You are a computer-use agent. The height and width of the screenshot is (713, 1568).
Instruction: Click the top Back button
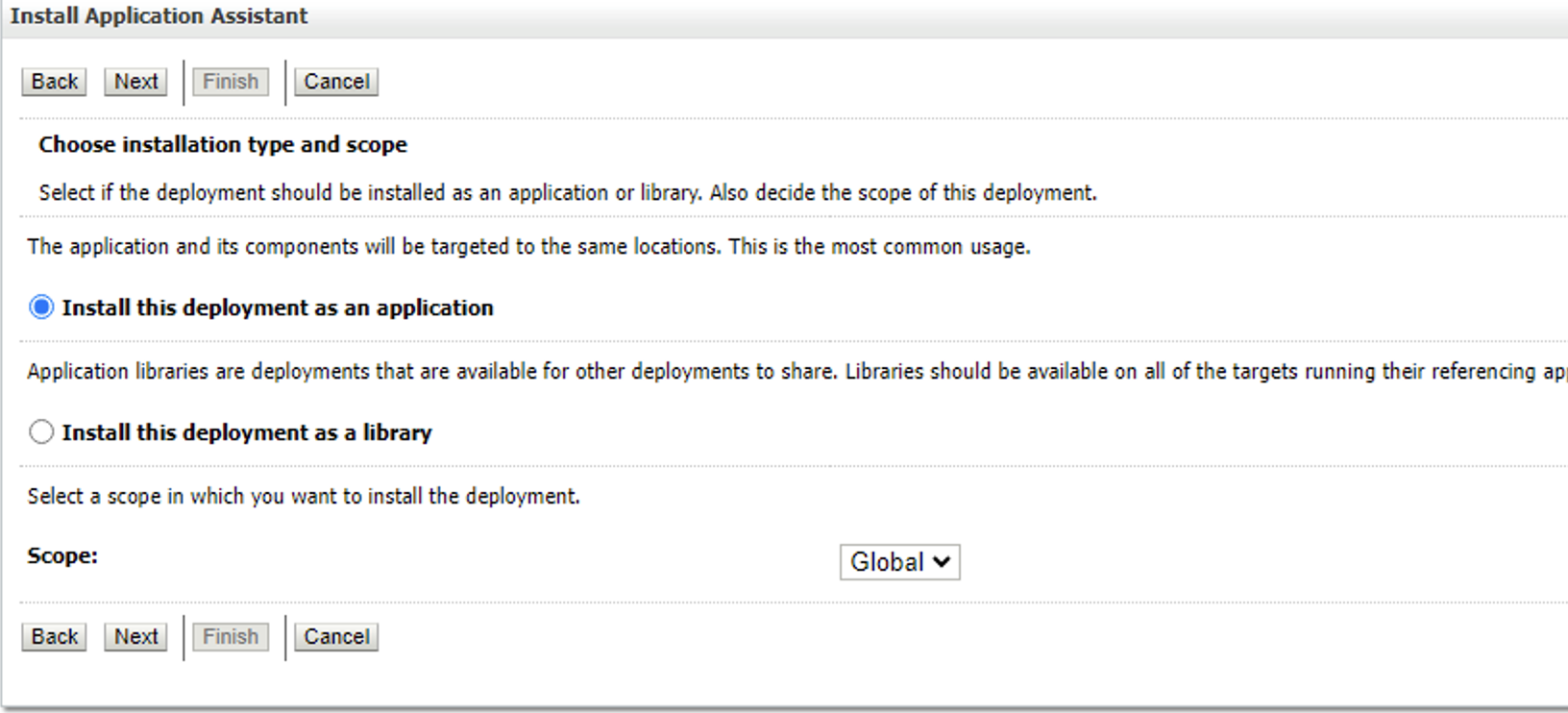coord(54,82)
